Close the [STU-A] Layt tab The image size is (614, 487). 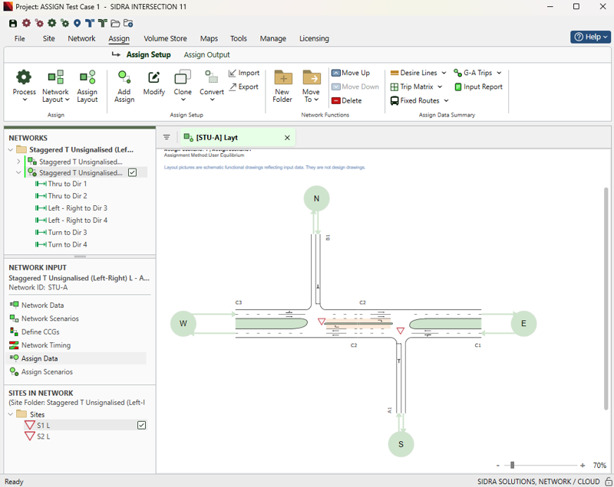pyautogui.click(x=287, y=137)
